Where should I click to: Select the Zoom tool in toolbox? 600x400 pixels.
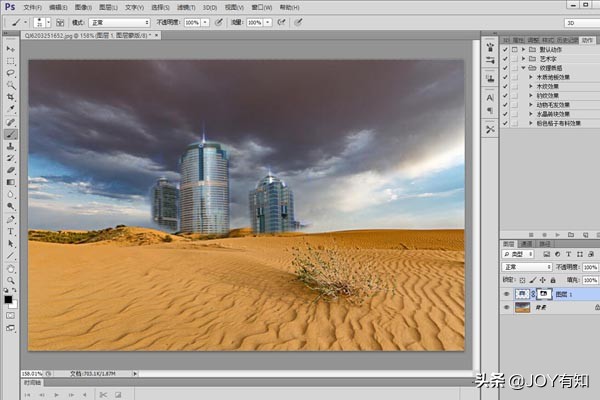[11, 281]
